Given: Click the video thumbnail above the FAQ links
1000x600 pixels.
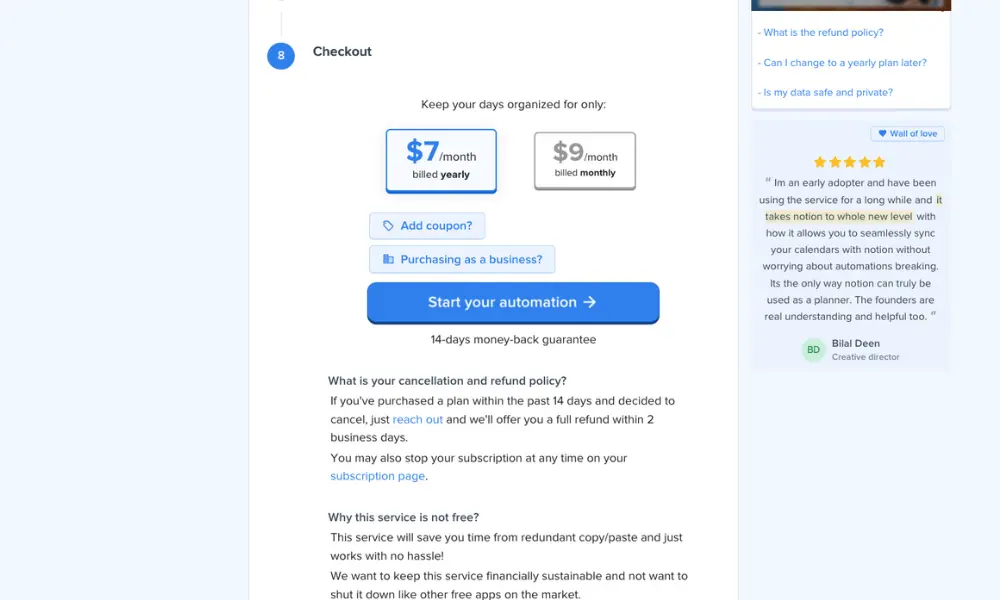Looking at the screenshot, I should 851,5.
